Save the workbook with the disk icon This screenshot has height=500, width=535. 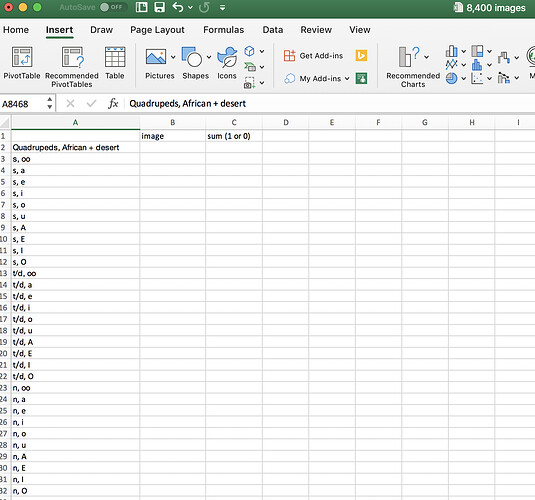(x=159, y=7)
